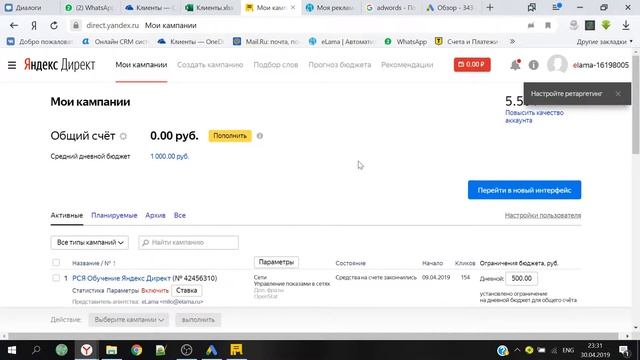
Task: Open 'Подбор слов' section
Action: 276,65
